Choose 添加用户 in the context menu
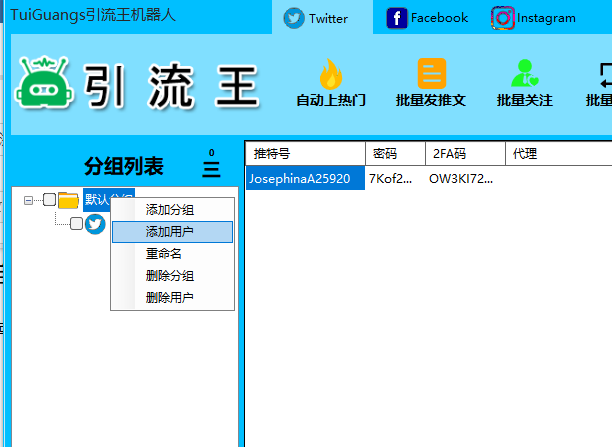 click(x=170, y=232)
